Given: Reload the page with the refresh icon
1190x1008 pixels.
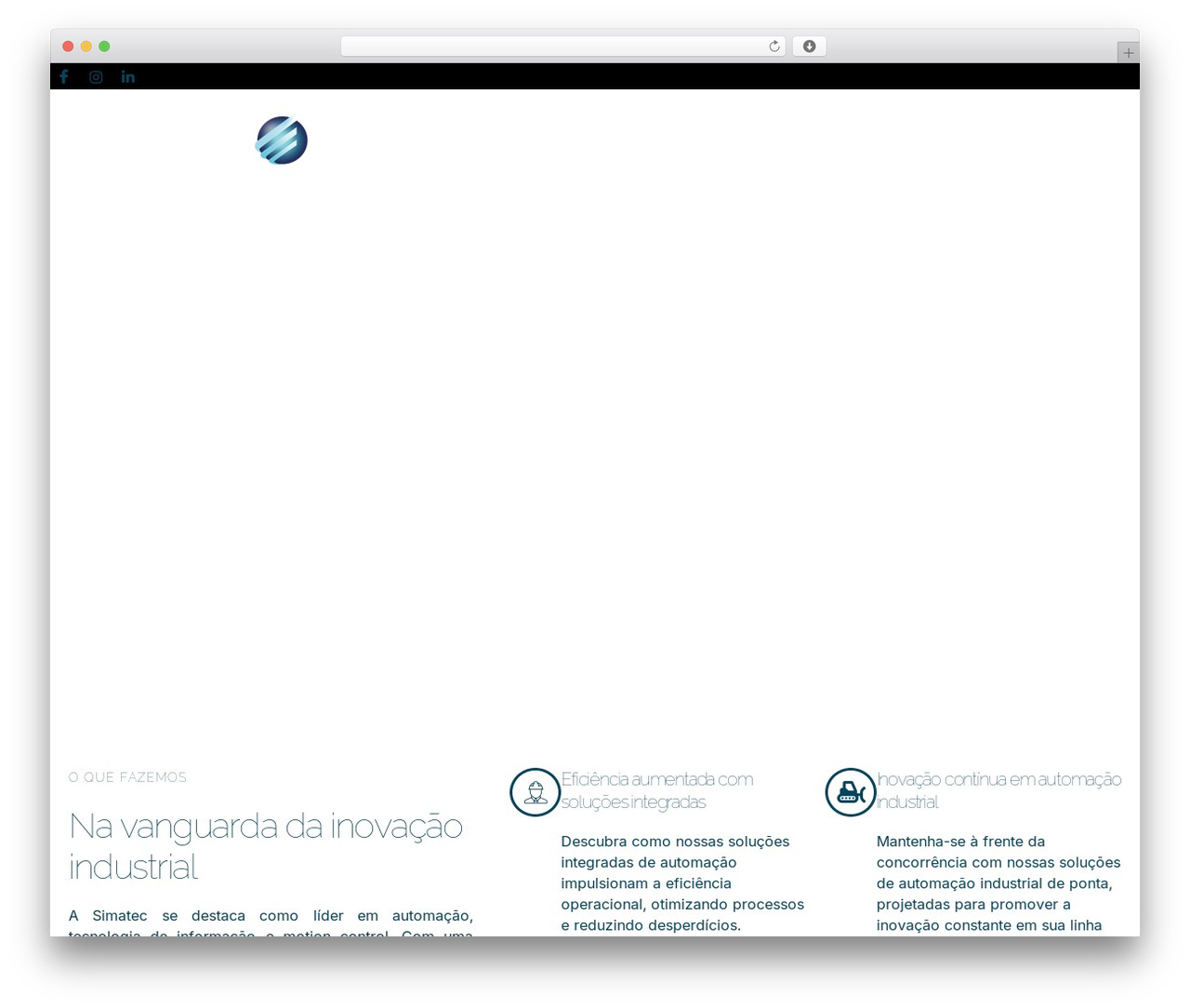Looking at the screenshot, I should click(x=774, y=46).
